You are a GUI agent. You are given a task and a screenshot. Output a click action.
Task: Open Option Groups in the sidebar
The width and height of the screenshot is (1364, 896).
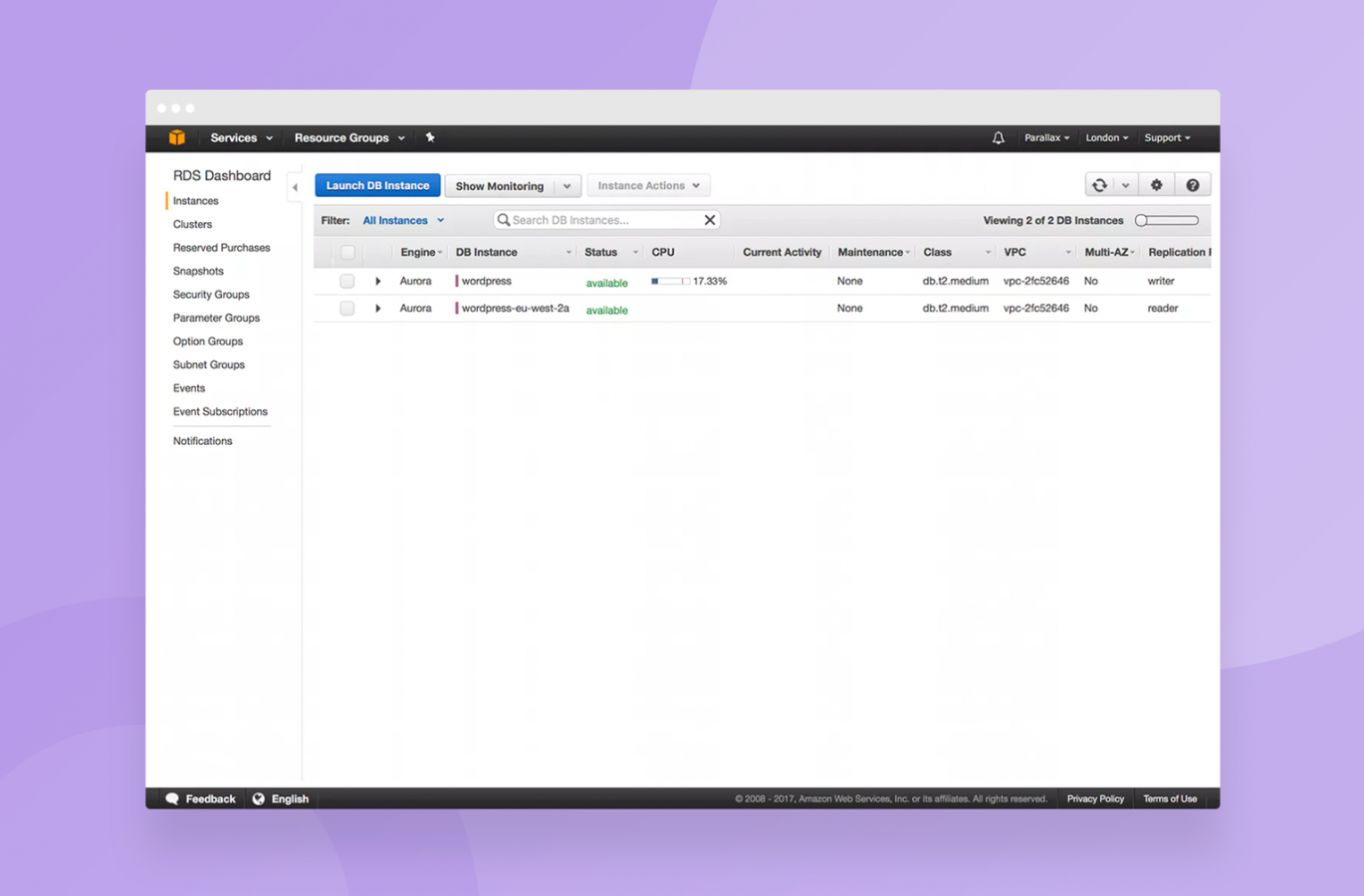click(207, 341)
